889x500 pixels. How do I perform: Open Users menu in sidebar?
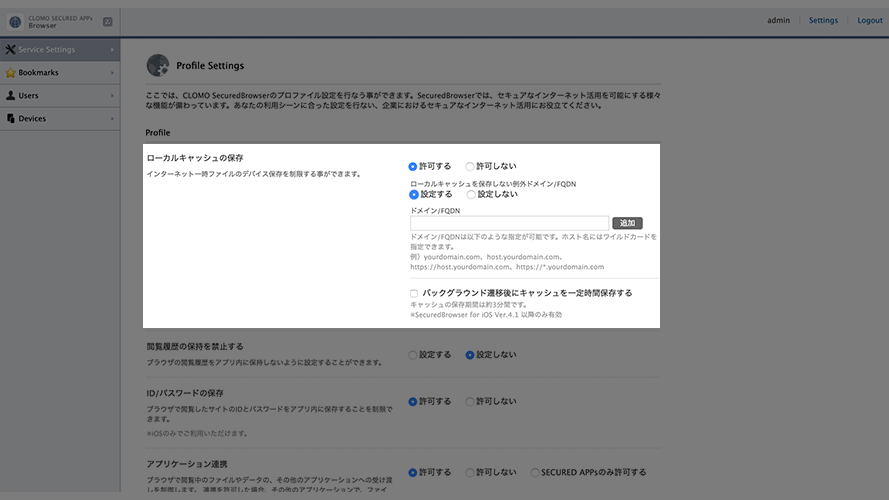[x=60, y=95]
